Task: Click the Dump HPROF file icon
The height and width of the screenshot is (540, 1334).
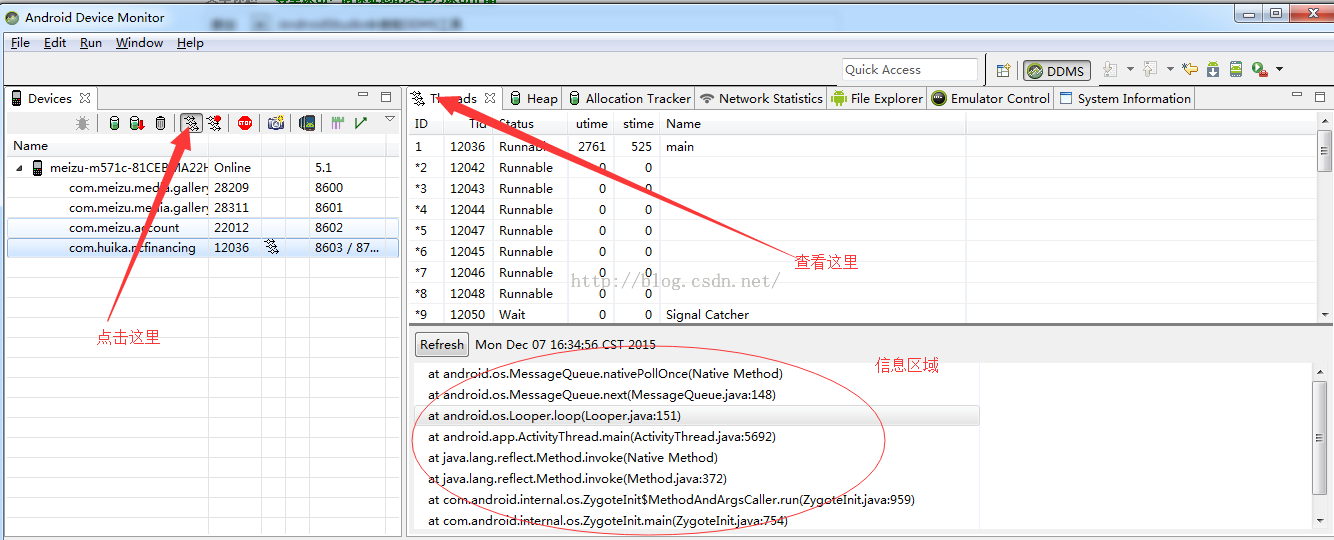Action: click(137, 123)
